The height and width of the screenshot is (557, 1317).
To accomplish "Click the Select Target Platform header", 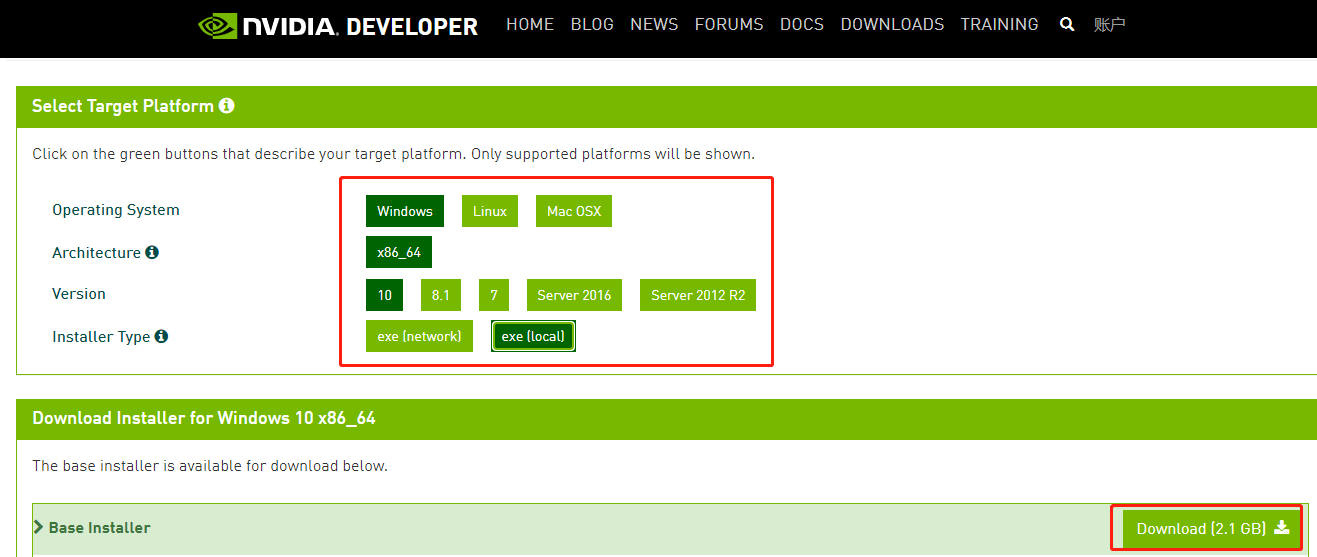I will tap(123, 106).
